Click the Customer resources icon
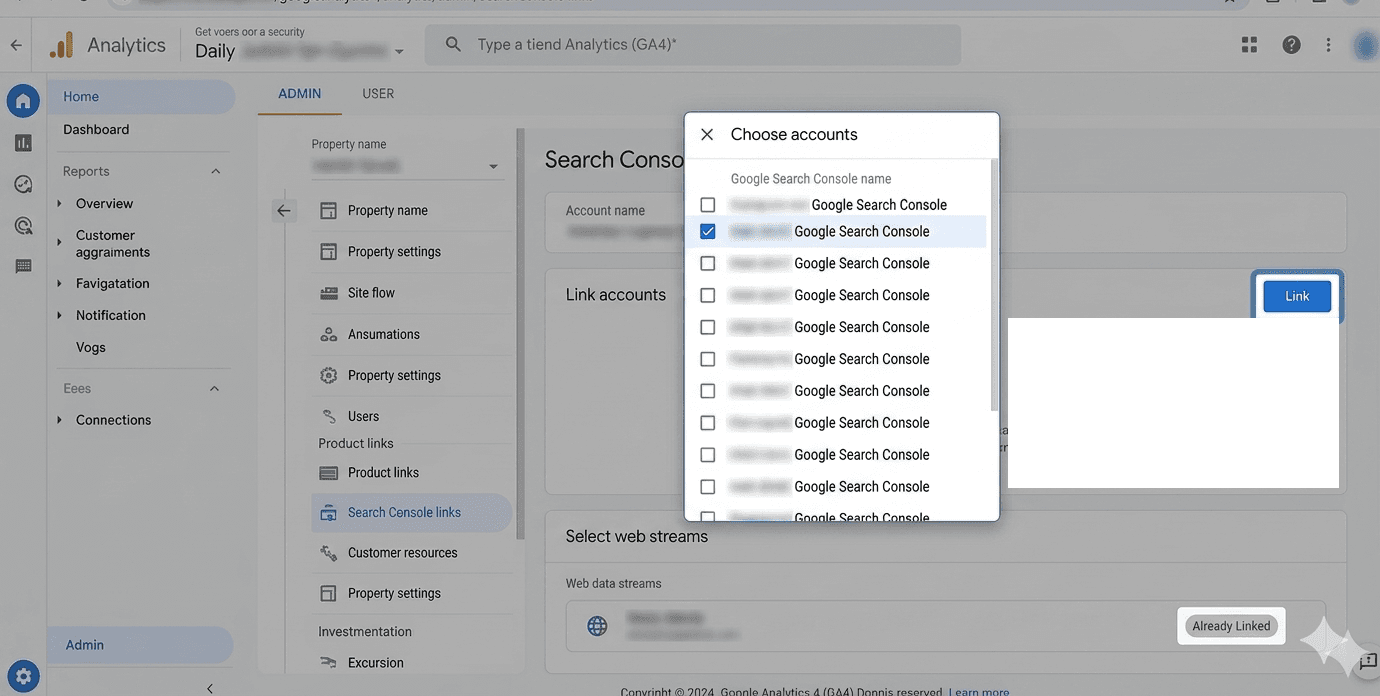 point(328,553)
